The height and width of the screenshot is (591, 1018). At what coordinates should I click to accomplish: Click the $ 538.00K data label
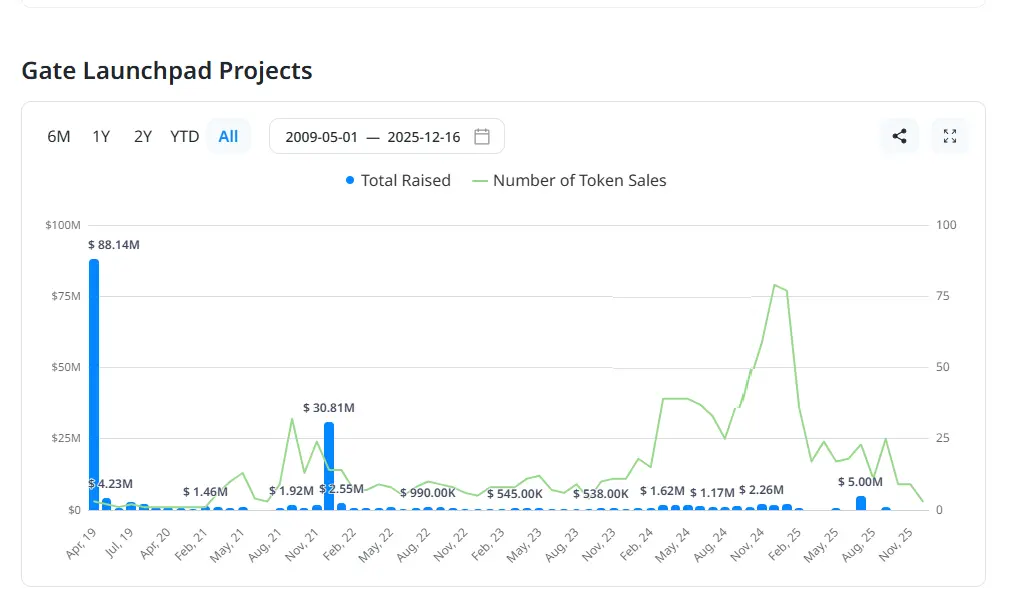601,494
